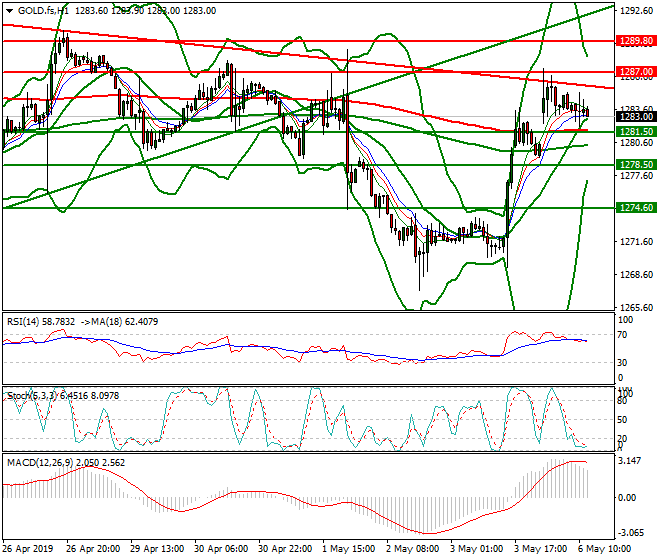660x560 pixels.
Task: Open the GOLD.fs chart menu triangle
Action: (9, 11)
